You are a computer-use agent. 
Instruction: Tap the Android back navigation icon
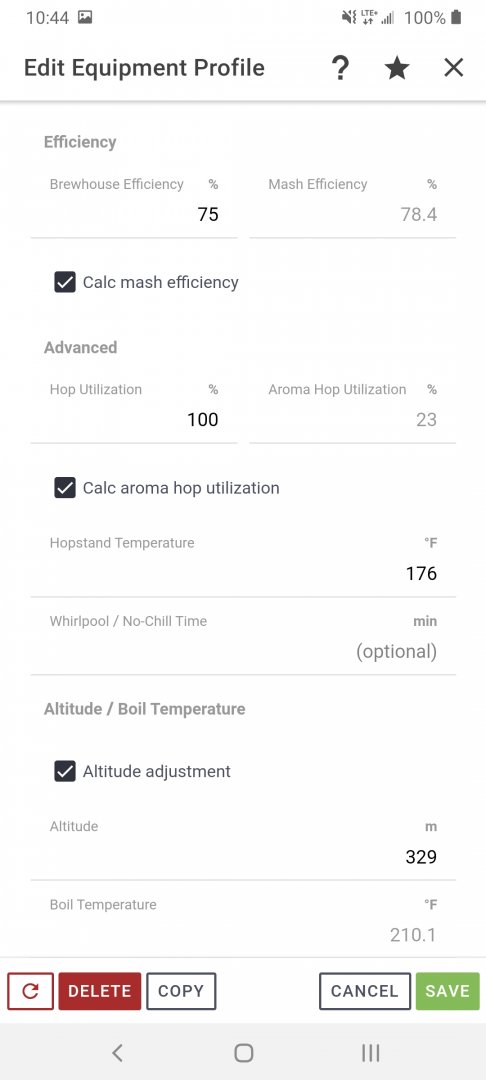(x=118, y=1052)
